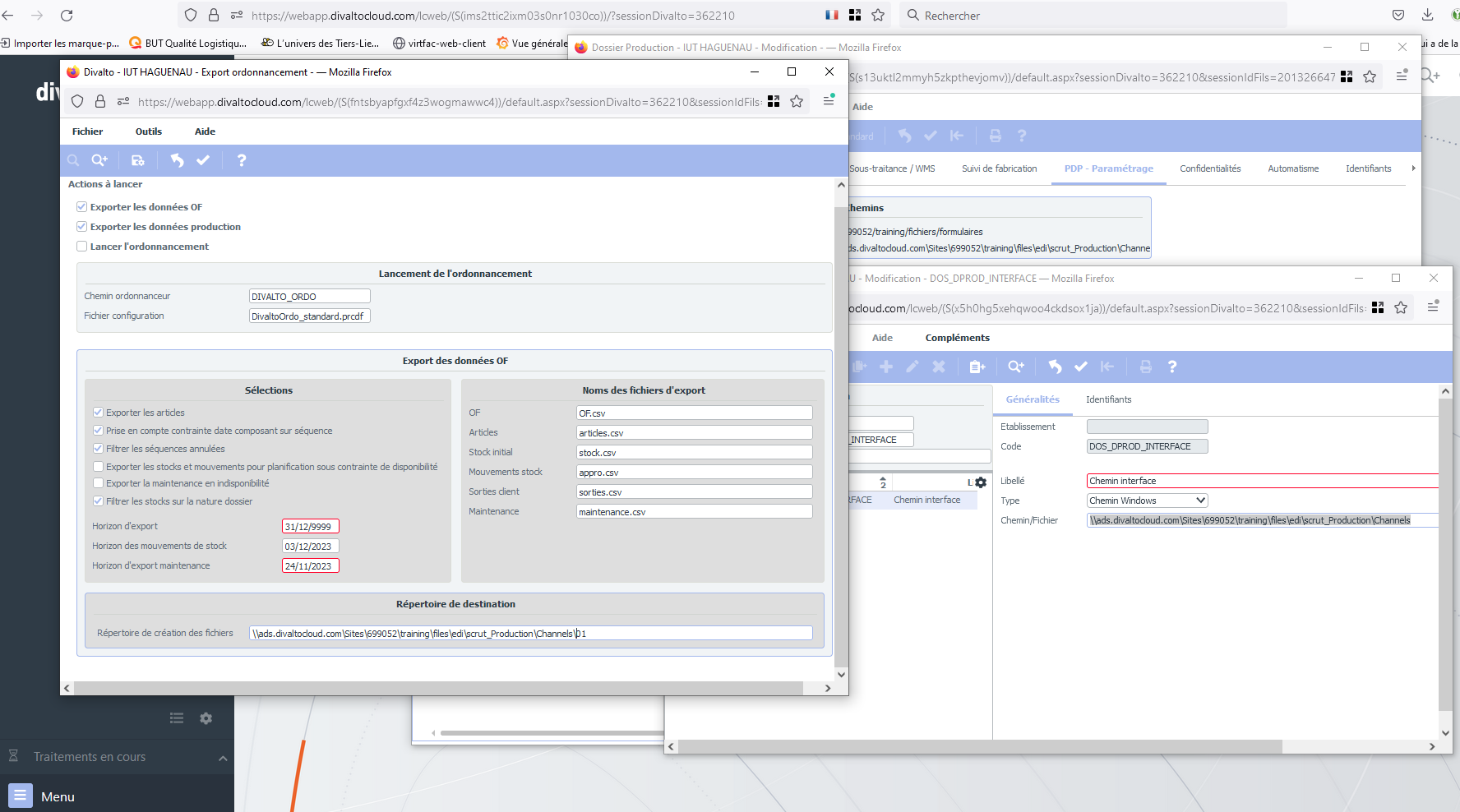Click the edit pencil icon in the DOS_DPROD_INTERFACE toolbar
The width and height of the screenshot is (1460, 812).
pyautogui.click(x=912, y=367)
